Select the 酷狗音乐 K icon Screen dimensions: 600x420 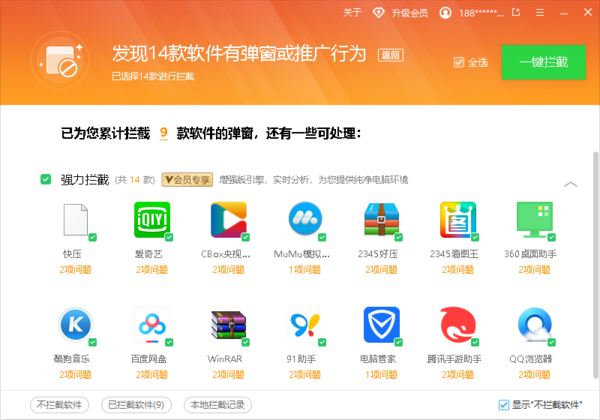pos(75,324)
